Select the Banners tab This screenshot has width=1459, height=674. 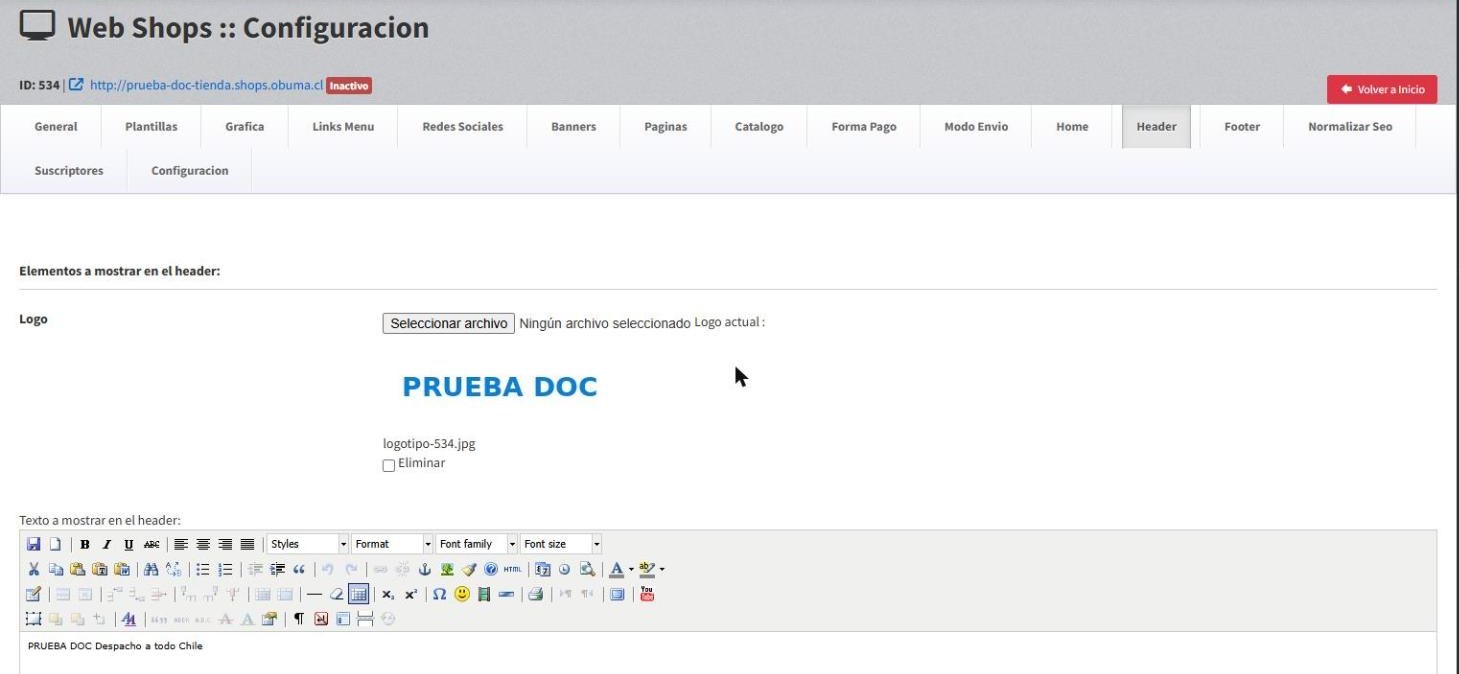[573, 127]
